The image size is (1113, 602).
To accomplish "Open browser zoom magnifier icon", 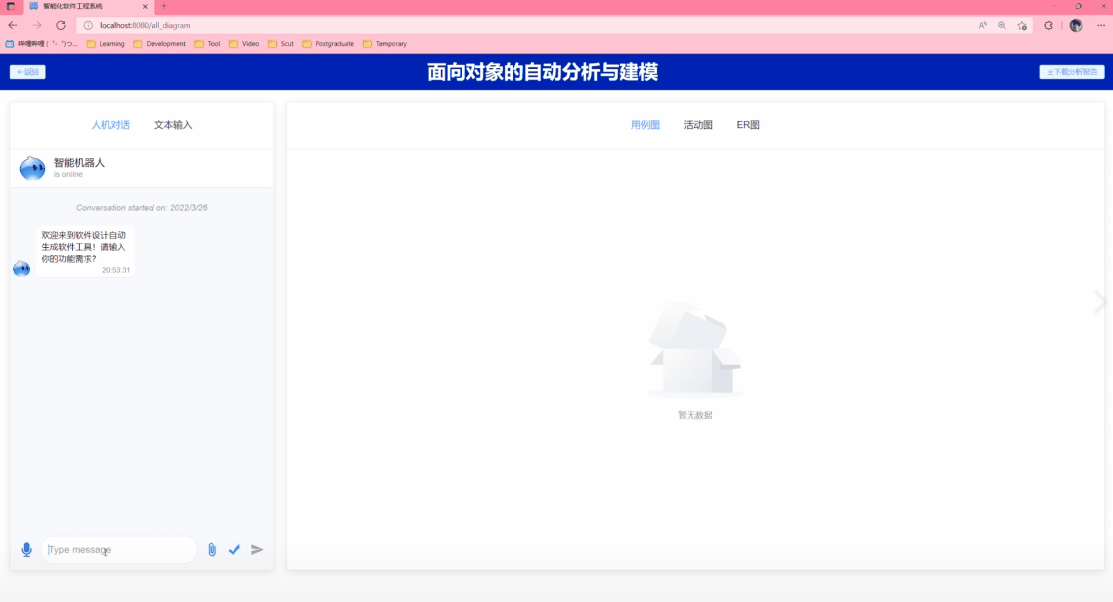I will point(1002,25).
